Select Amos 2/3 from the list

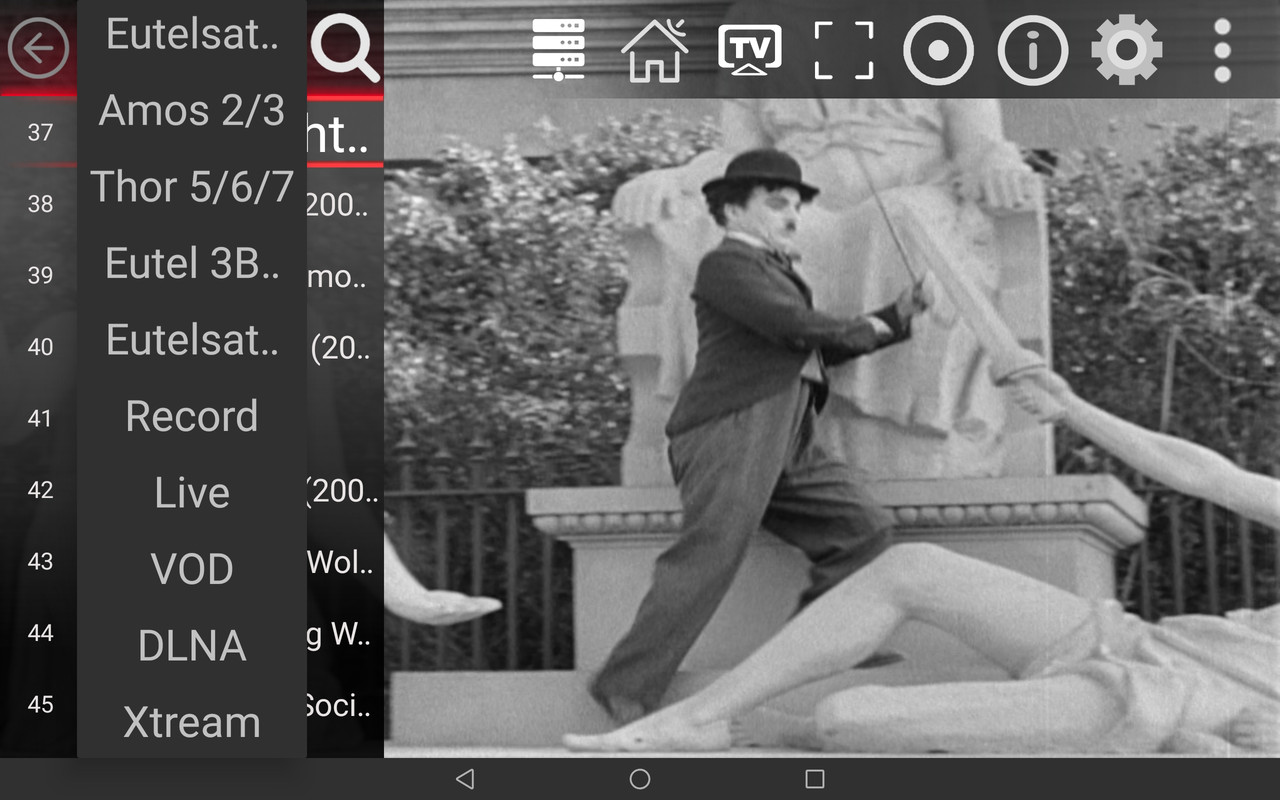(x=192, y=110)
